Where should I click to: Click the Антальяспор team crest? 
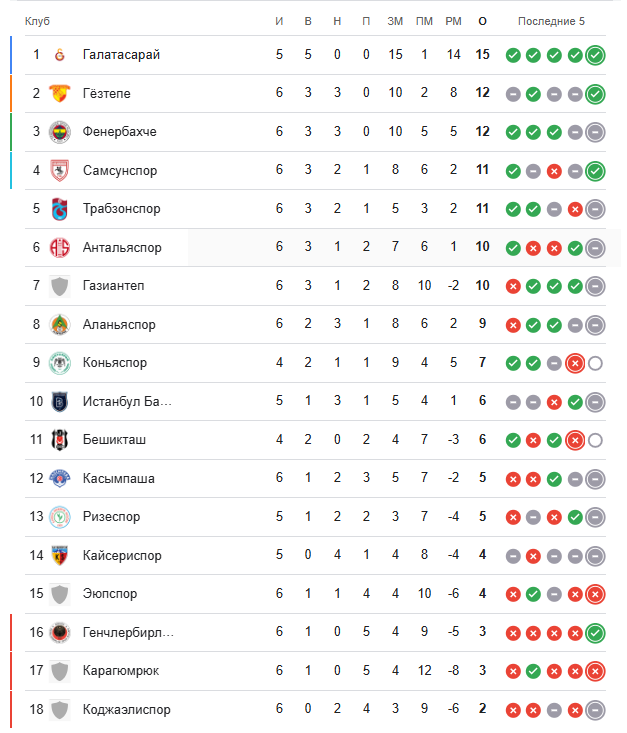click(x=59, y=248)
